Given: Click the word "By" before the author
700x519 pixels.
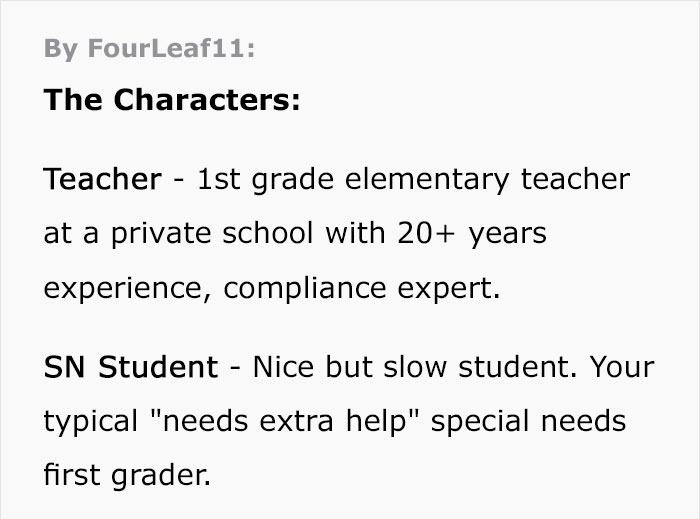Looking at the screenshot, I should [60, 50].
